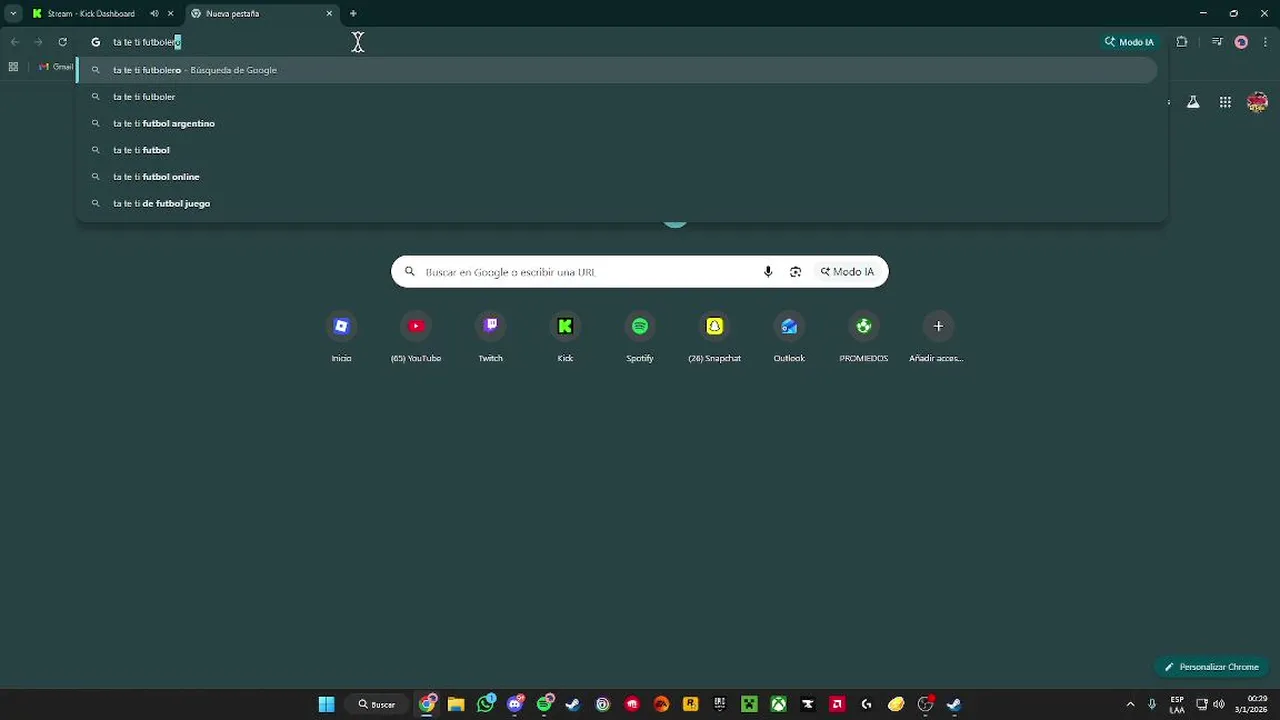Close the Nueva pestaña tab
1280x720 pixels.
click(x=329, y=14)
